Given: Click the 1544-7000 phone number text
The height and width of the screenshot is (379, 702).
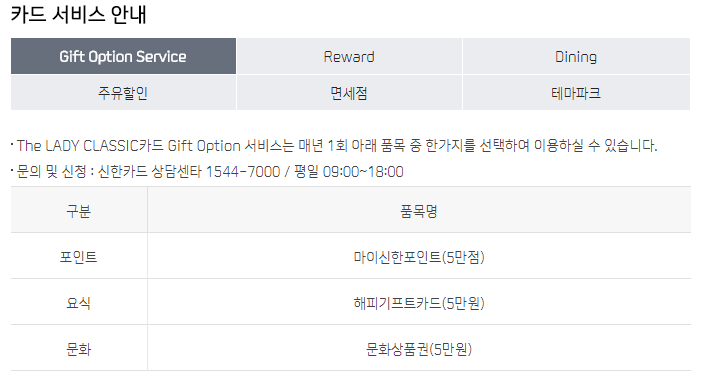Looking at the screenshot, I should (x=243, y=171).
